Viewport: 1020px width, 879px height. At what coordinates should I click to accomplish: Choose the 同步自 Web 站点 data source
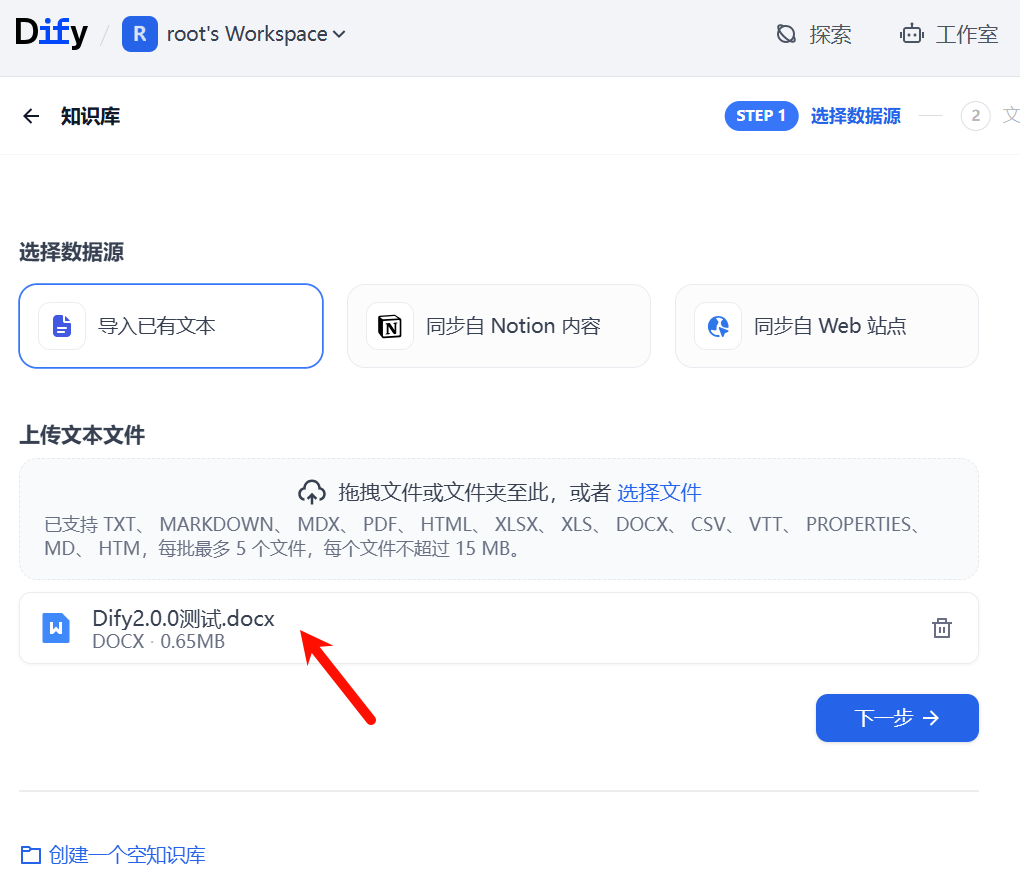(x=826, y=326)
